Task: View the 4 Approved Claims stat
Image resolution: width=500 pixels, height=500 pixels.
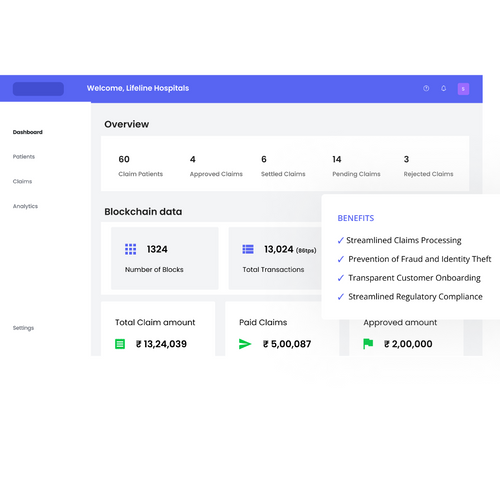Action: (216, 166)
